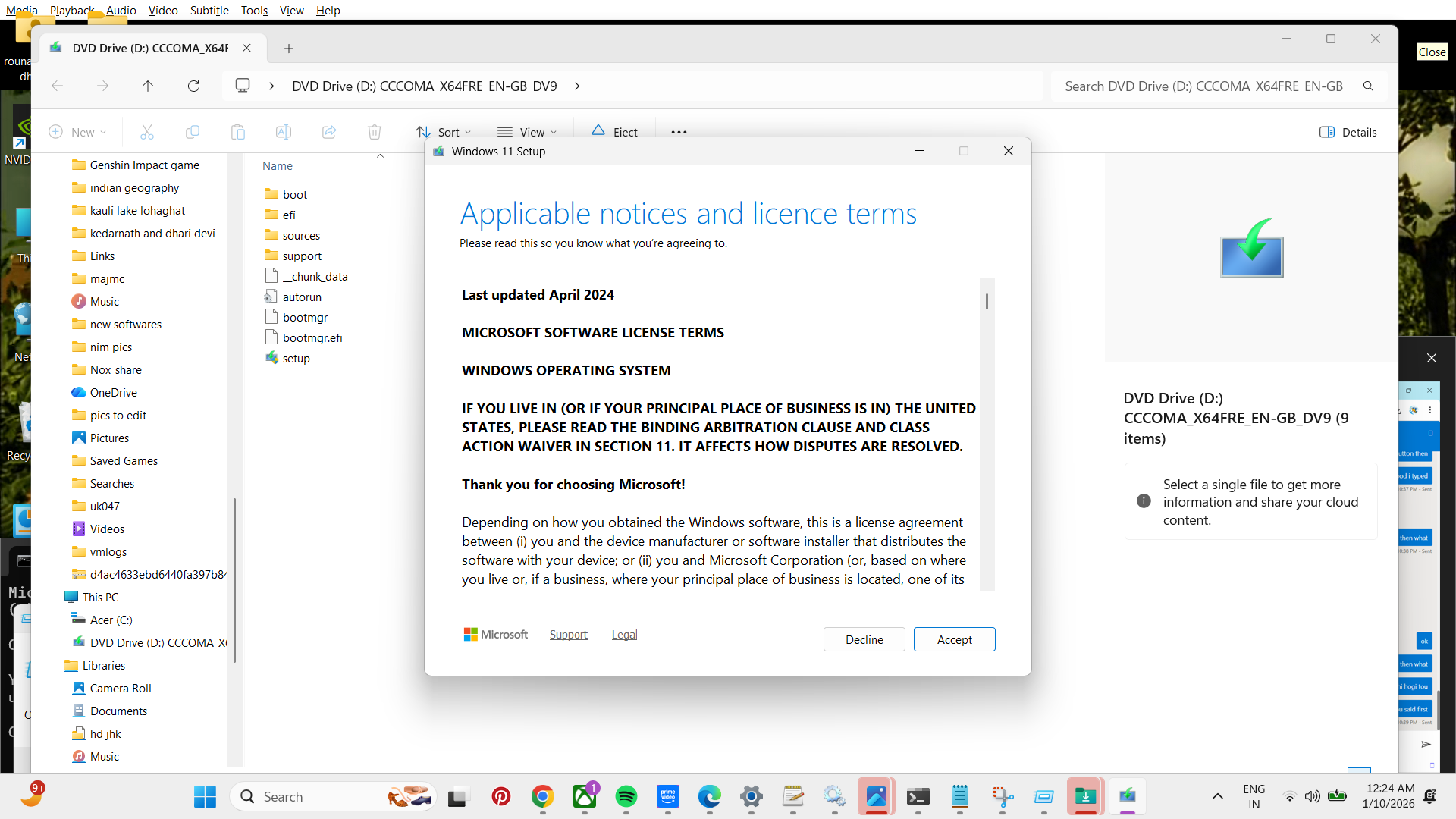Image resolution: width=1456 pixels, height=819 pixels.
Task: Click the Eject button in Explorer toolbar
Action: [614, 132]
